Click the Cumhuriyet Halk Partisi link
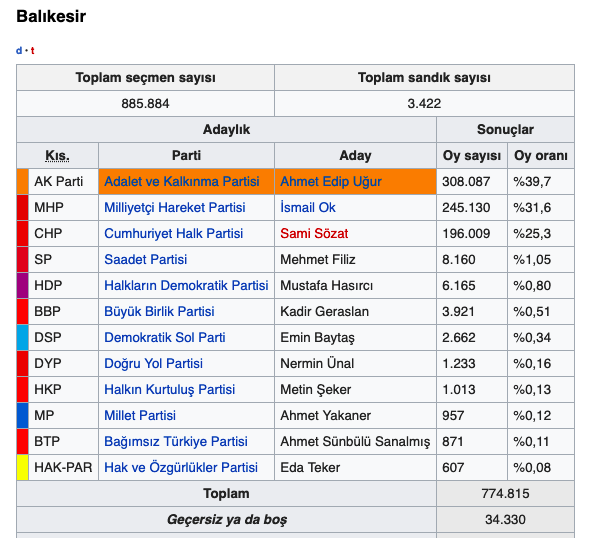 pyautogui.click(x=173, y=233)
